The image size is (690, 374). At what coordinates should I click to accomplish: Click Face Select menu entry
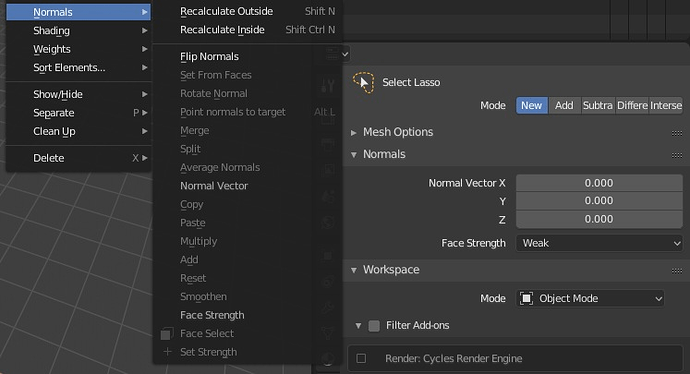[248, 334]
